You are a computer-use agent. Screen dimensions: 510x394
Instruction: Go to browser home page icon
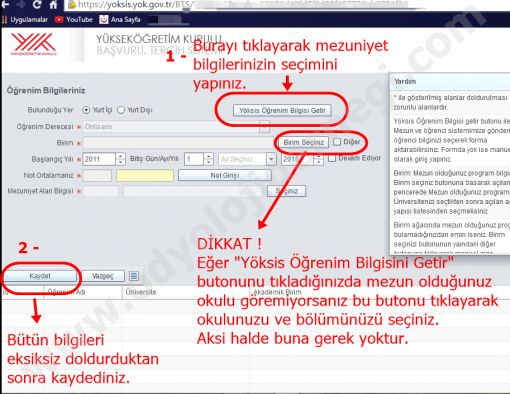[x=53, y=5]
